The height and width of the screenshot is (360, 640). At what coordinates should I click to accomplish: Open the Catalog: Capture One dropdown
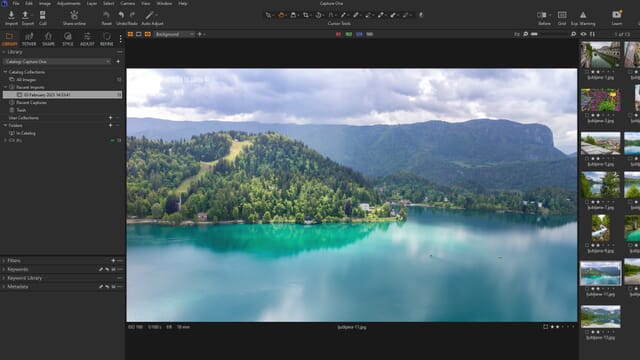57,62
